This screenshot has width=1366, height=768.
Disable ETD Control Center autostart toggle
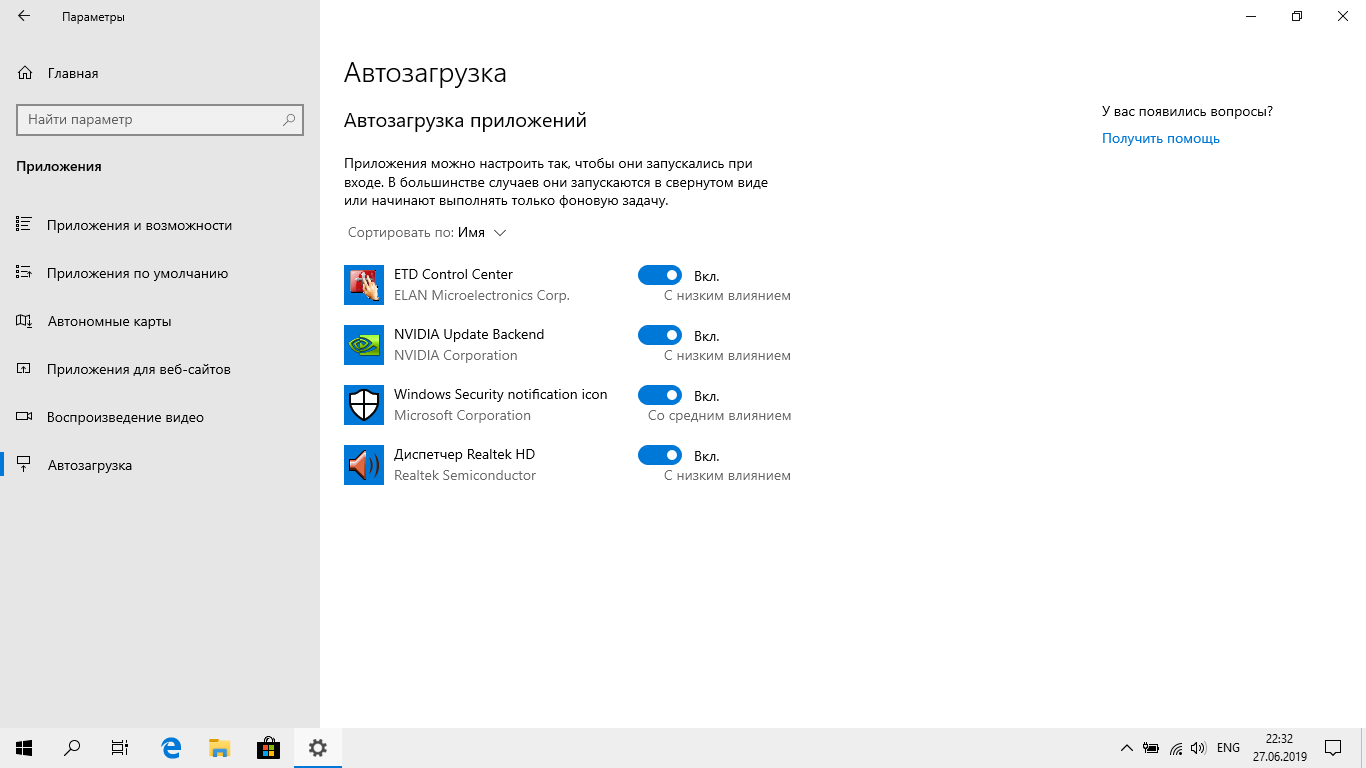[660, 275]
